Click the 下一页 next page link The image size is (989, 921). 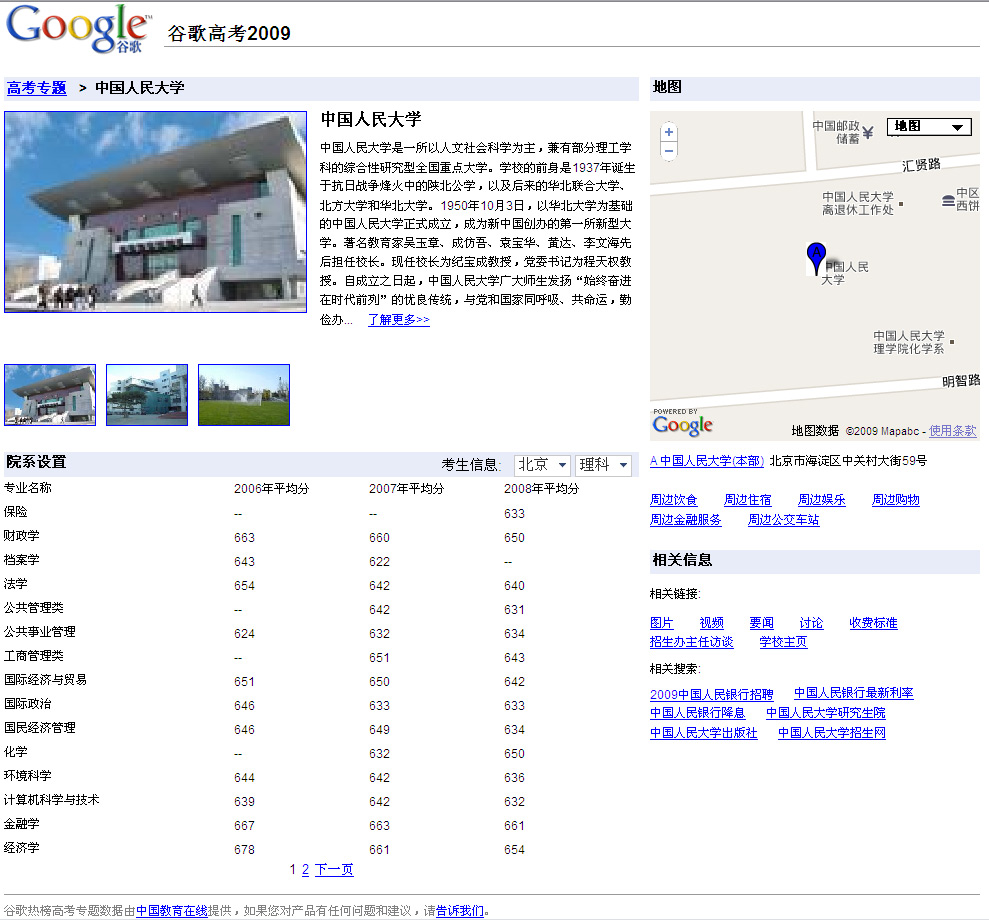click(334, 870)
